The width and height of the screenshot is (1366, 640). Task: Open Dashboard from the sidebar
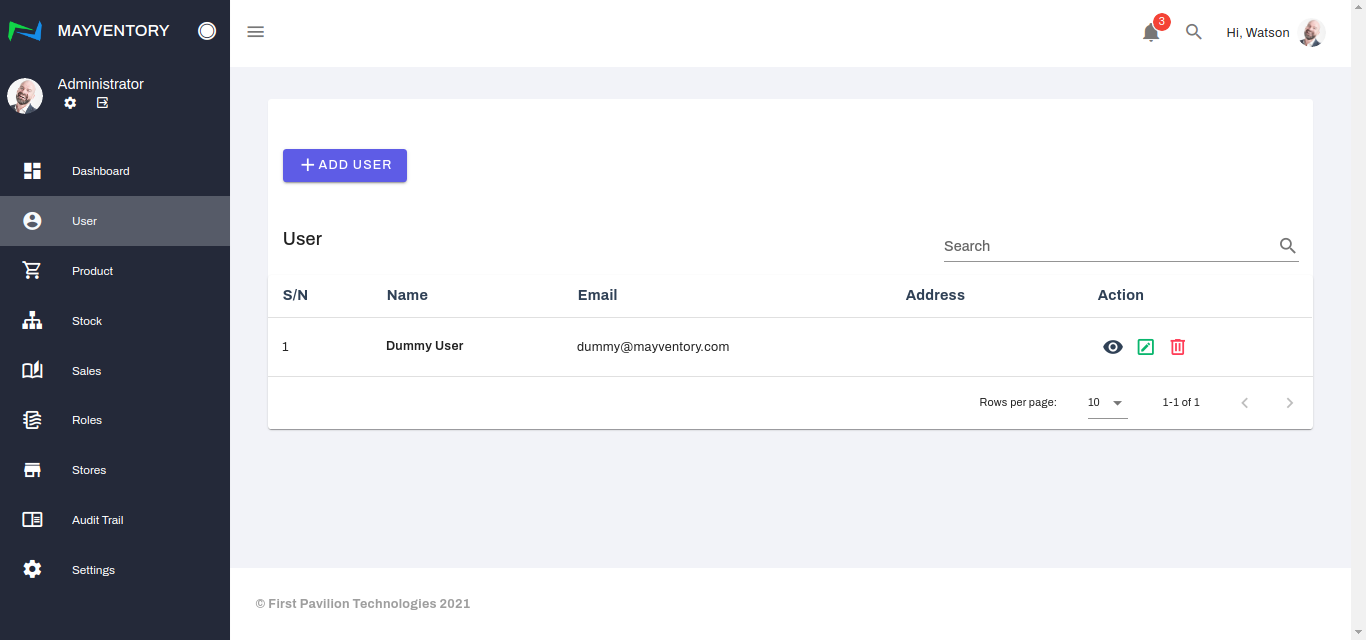click(x=100, y=171)
